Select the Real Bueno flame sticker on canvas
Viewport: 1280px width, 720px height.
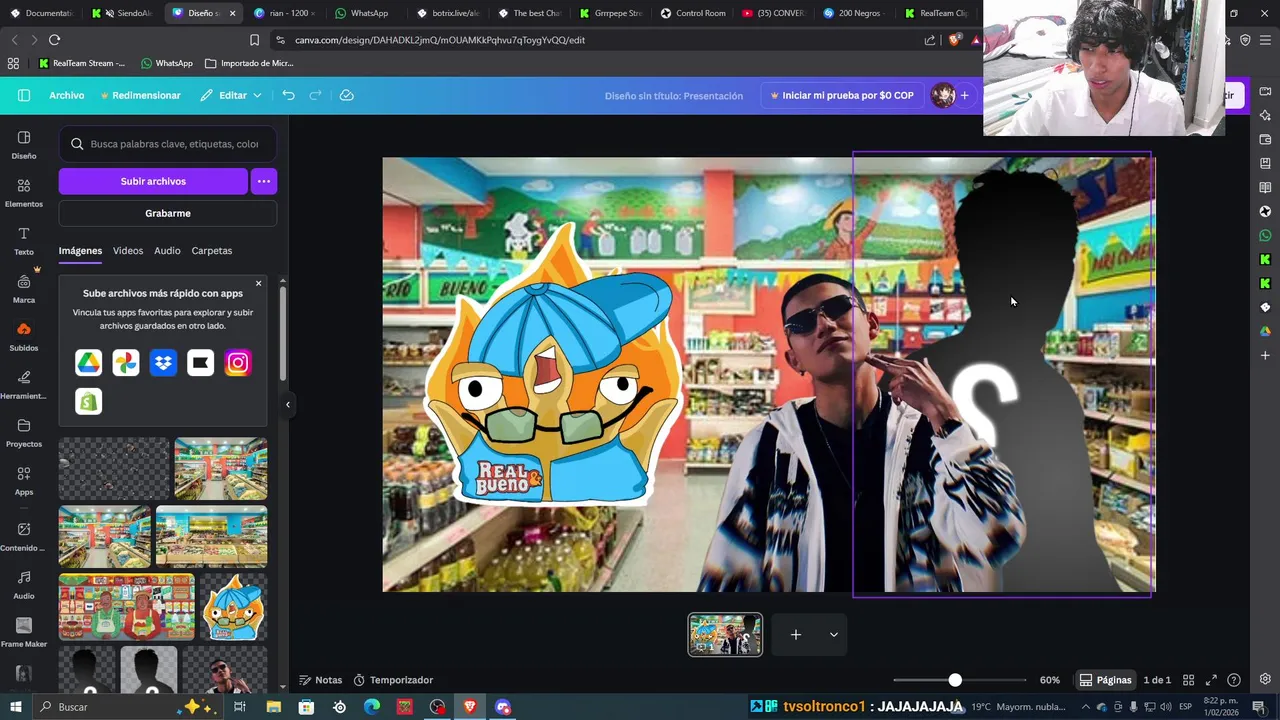553,365
